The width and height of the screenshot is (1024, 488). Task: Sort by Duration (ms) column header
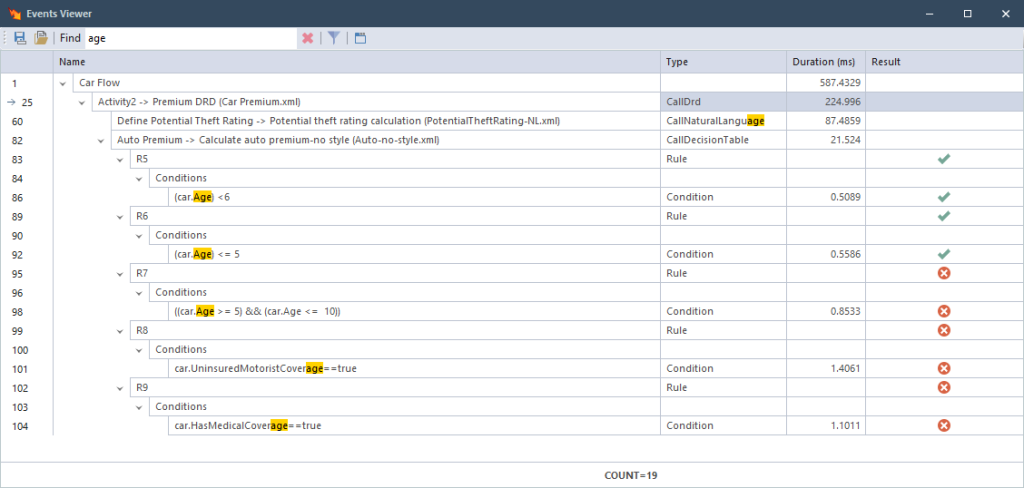coord(825,62)
